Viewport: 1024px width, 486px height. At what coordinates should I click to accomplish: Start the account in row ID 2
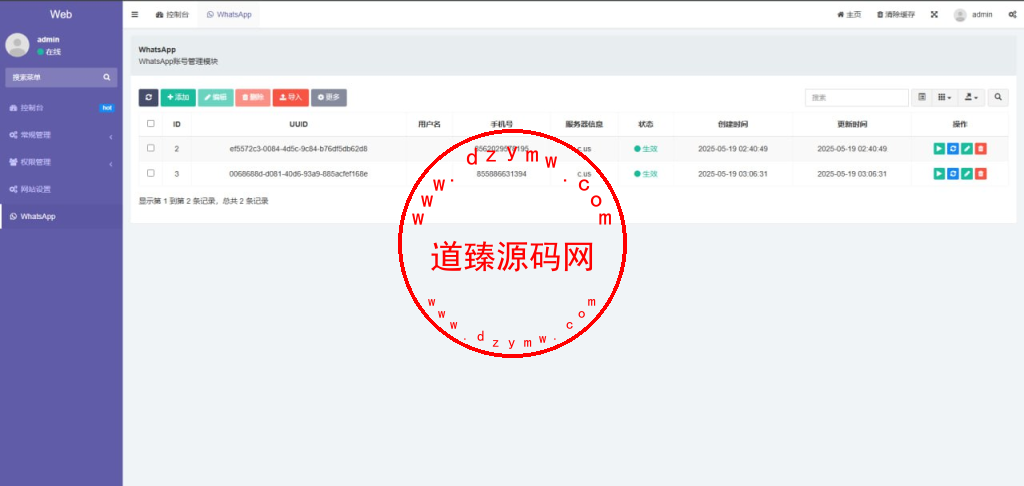pos(939,149)
